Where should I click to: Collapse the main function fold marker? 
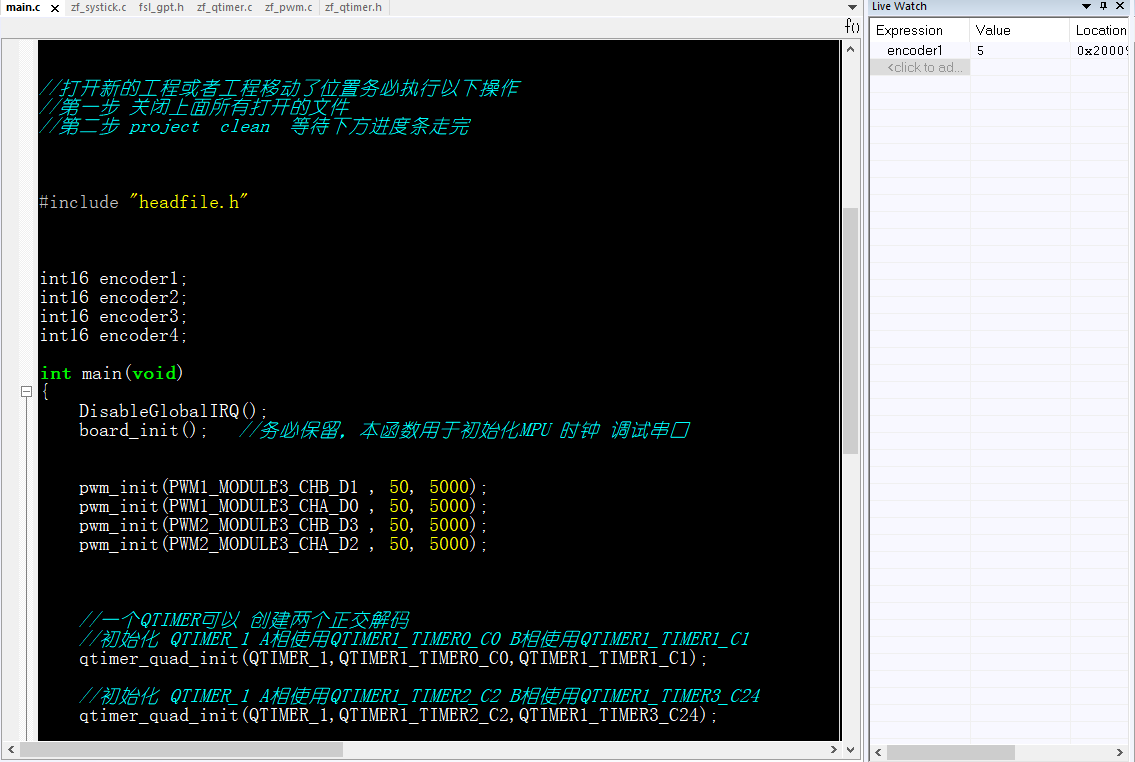point(26,391)
